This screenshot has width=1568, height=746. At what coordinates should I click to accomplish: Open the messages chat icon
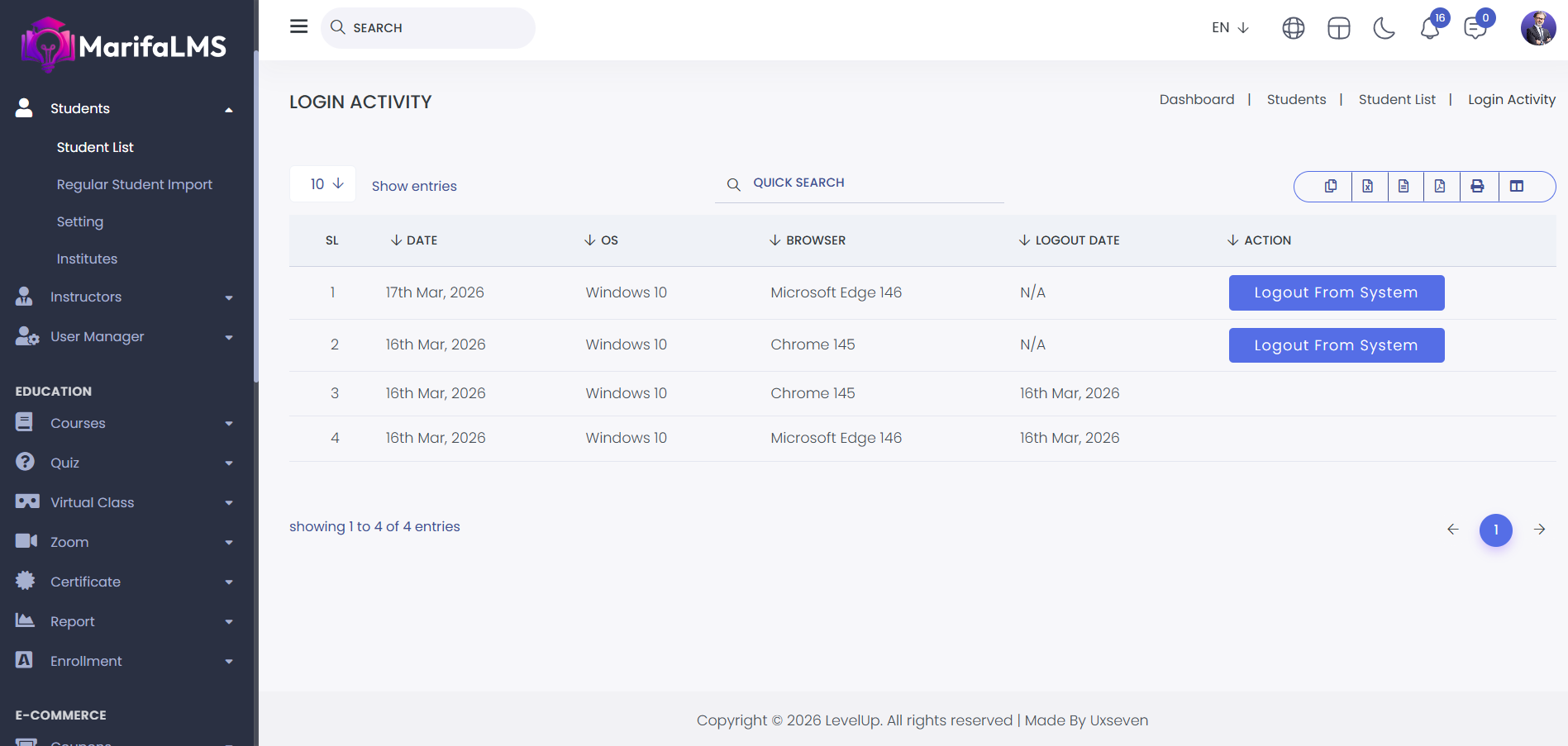(1475, 29)
